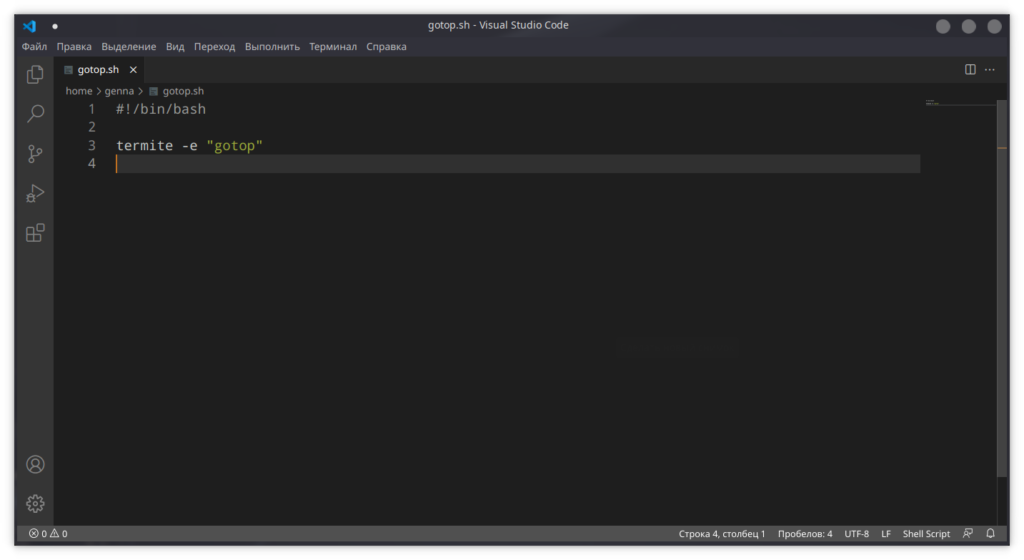
Task: Open the Manage gear icon
Action: (35, 503)
